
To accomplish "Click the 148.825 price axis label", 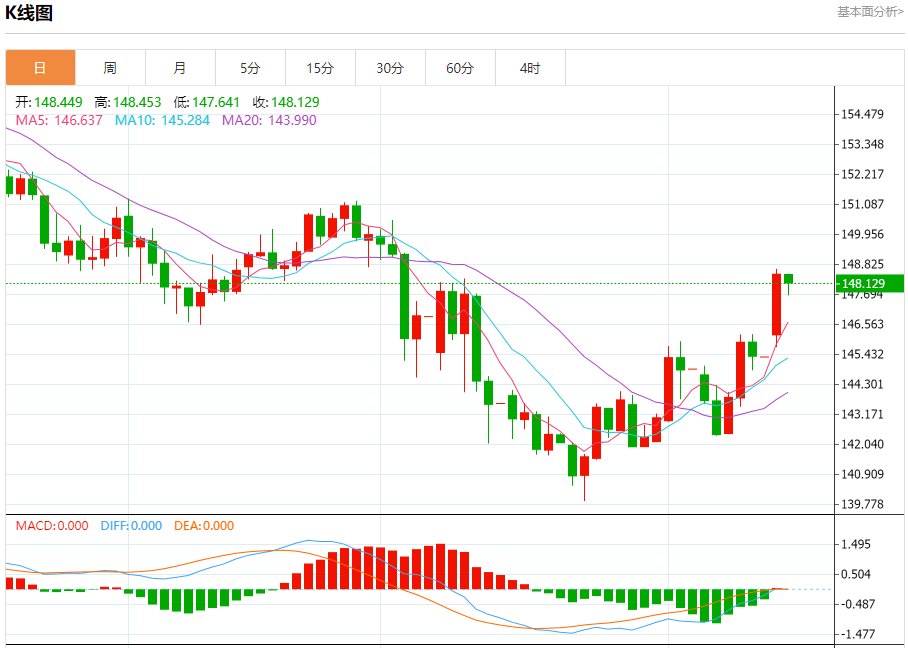I will coord(863,264).
